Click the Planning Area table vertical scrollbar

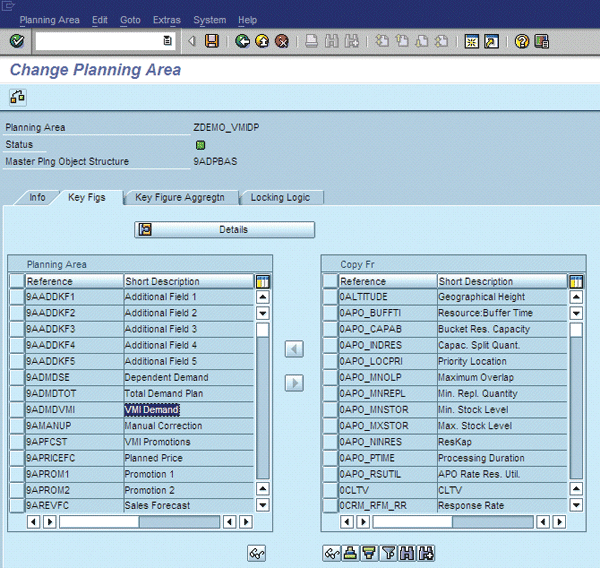pos(263,400)
